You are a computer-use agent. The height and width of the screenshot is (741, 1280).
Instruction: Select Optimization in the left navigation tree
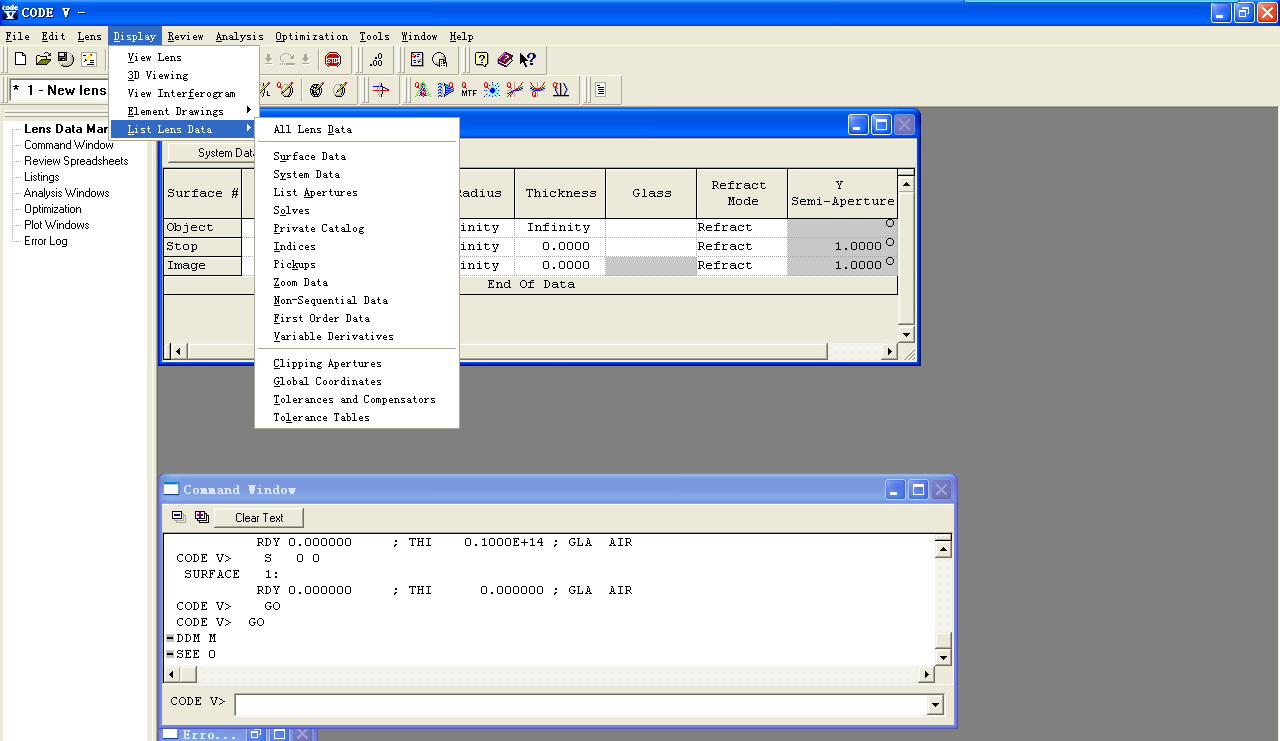click(53, 209)
